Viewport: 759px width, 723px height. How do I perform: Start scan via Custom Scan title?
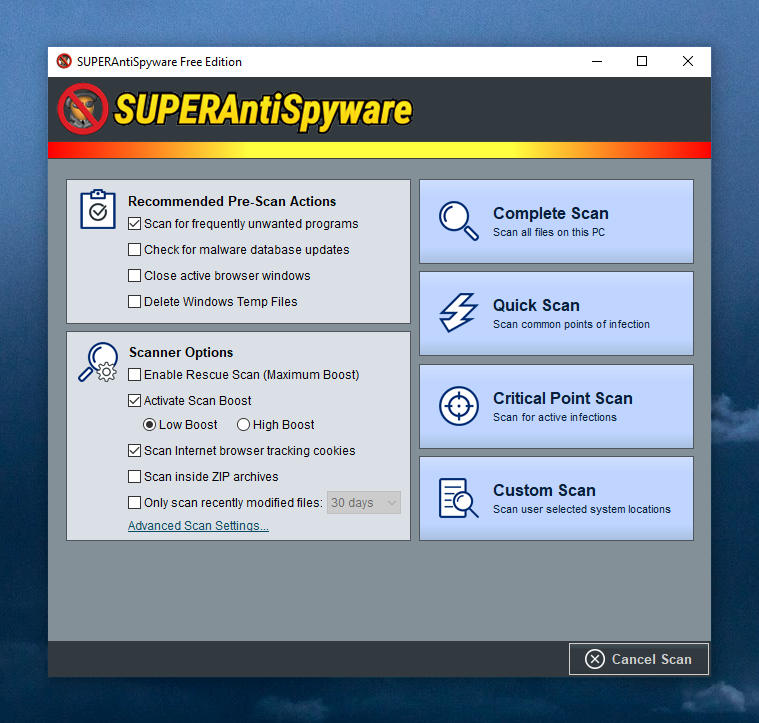click(544, 490)
